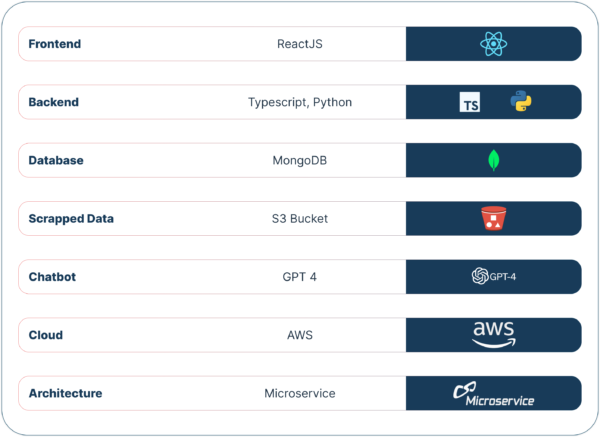600x437 pixels.
Task: Click the Python snake logo
Action: coord(519,101)
